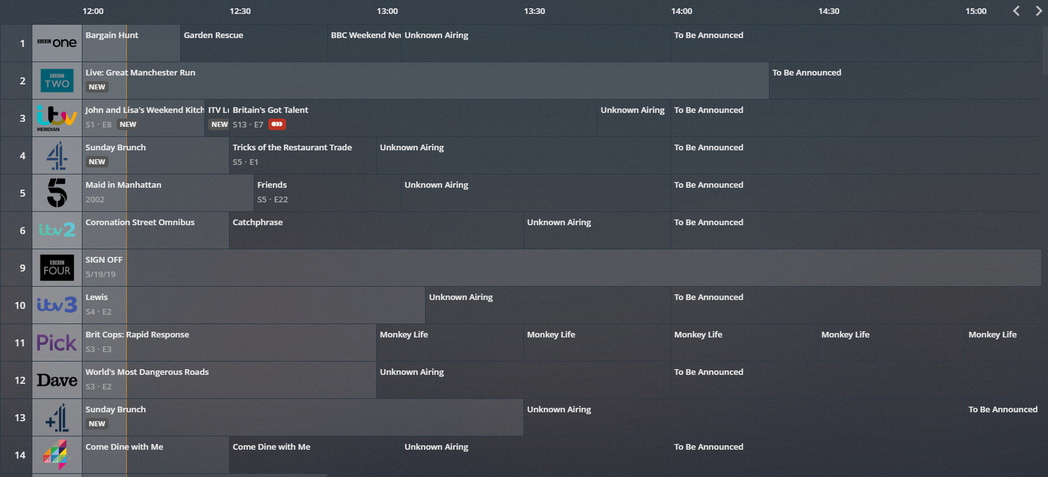Click the BBC One channel logo
Image resolution: width=1048 pixels, height=477 pixels.
click(x=57, y=43)
